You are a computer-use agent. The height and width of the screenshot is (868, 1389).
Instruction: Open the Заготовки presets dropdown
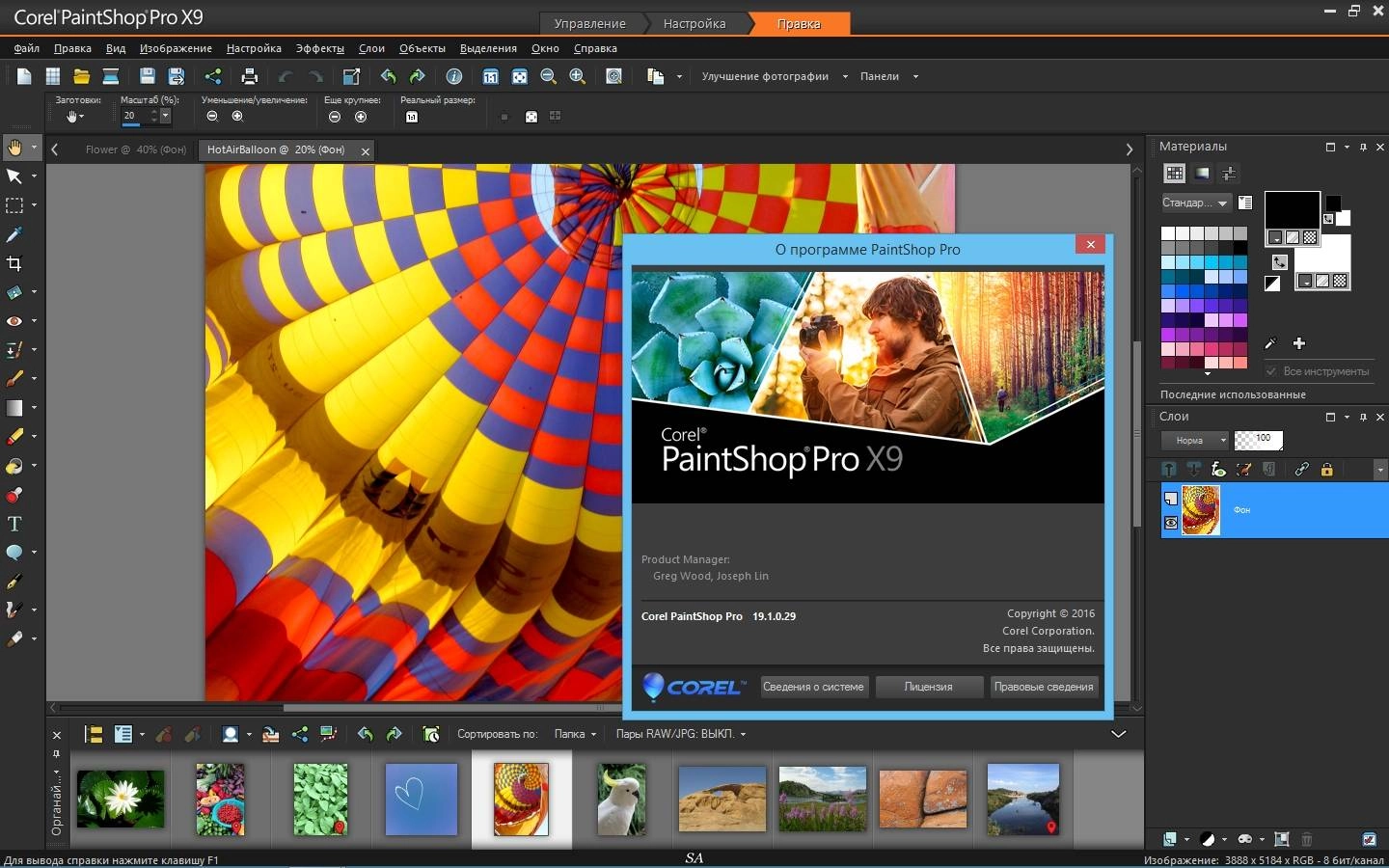tap(74, 117)
